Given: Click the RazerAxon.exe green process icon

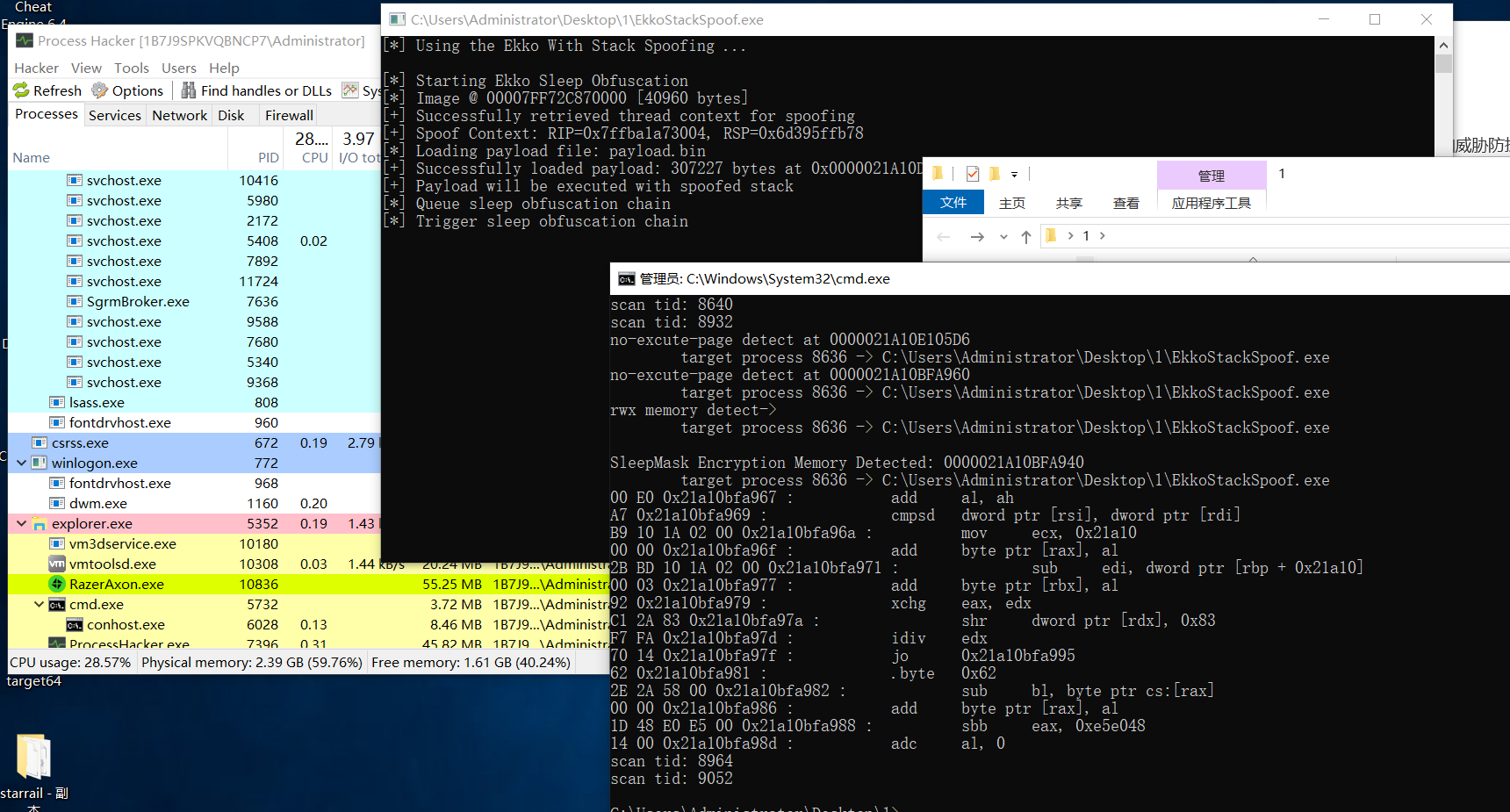Looking at the screenshot, I should click(57, 584).
